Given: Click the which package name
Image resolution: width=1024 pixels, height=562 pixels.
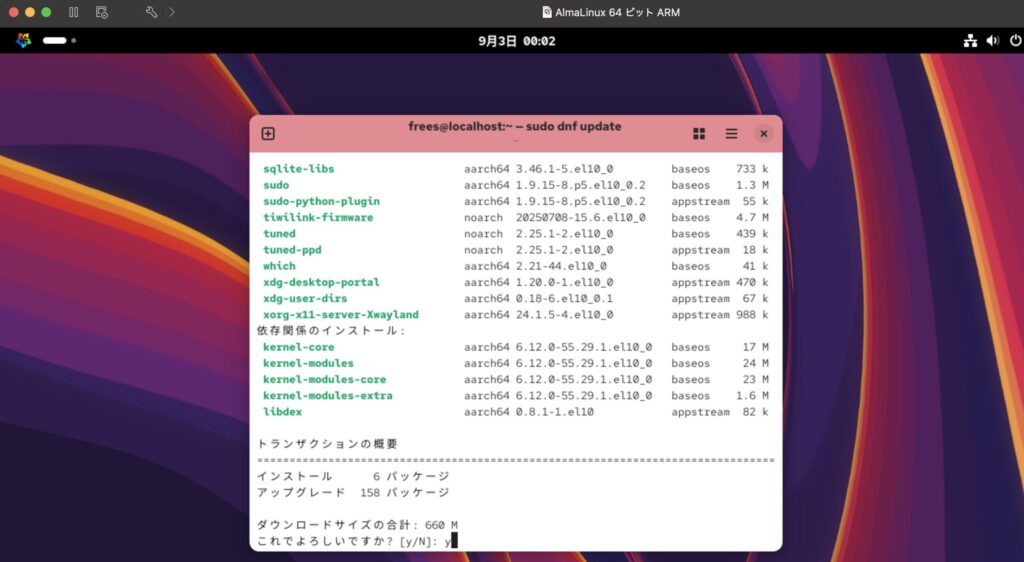Looking at the screenshot, I should click(x=279, y=266).
